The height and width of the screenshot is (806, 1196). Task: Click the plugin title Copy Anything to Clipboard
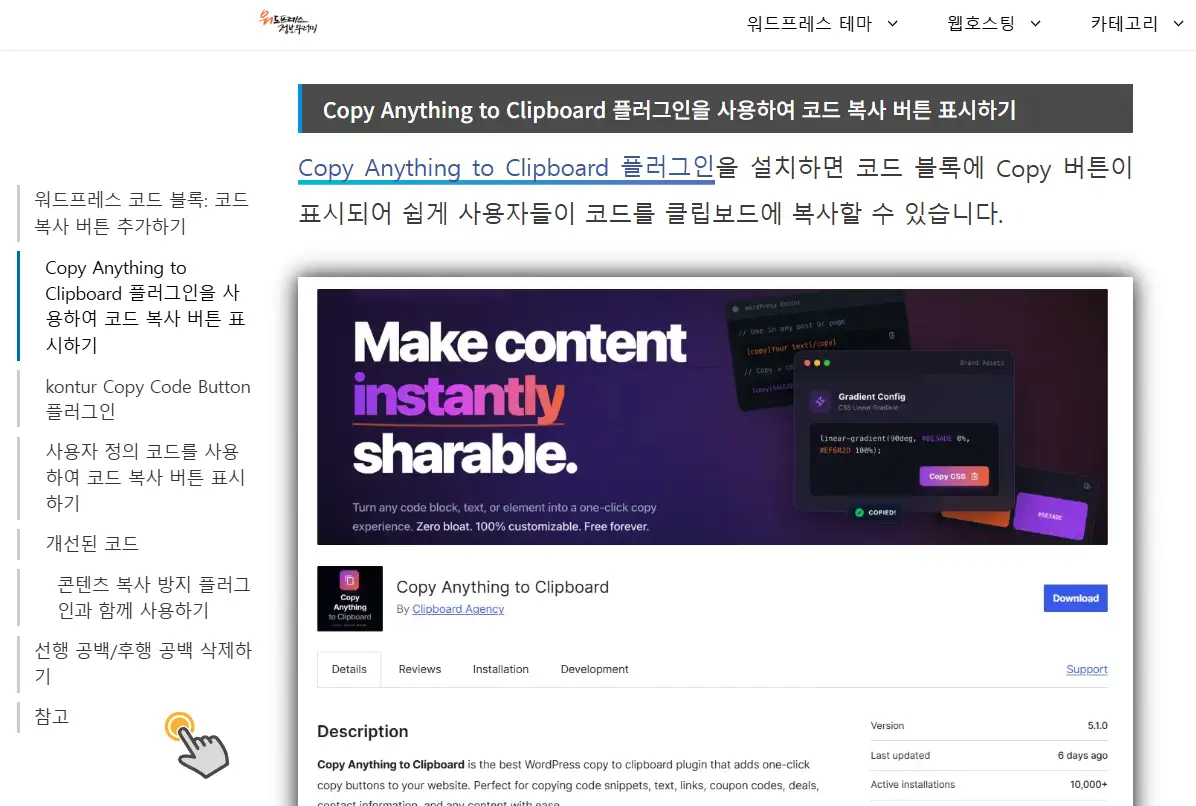tap(503, 587)
